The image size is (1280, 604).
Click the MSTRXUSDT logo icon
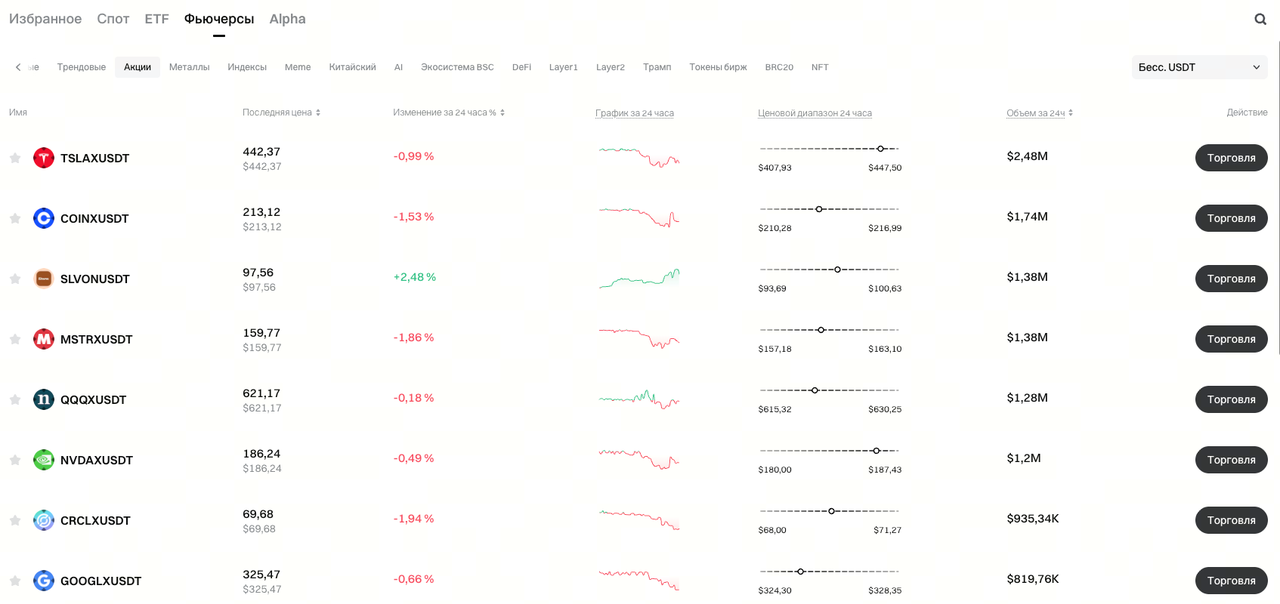pyautogui.click(x=43, y=339)
